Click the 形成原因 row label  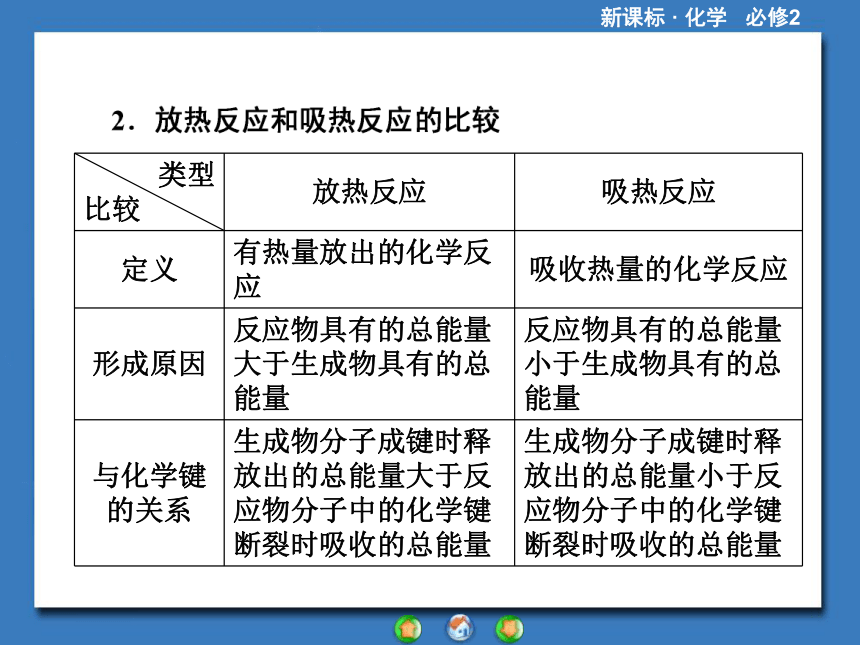tap(149, 364)
